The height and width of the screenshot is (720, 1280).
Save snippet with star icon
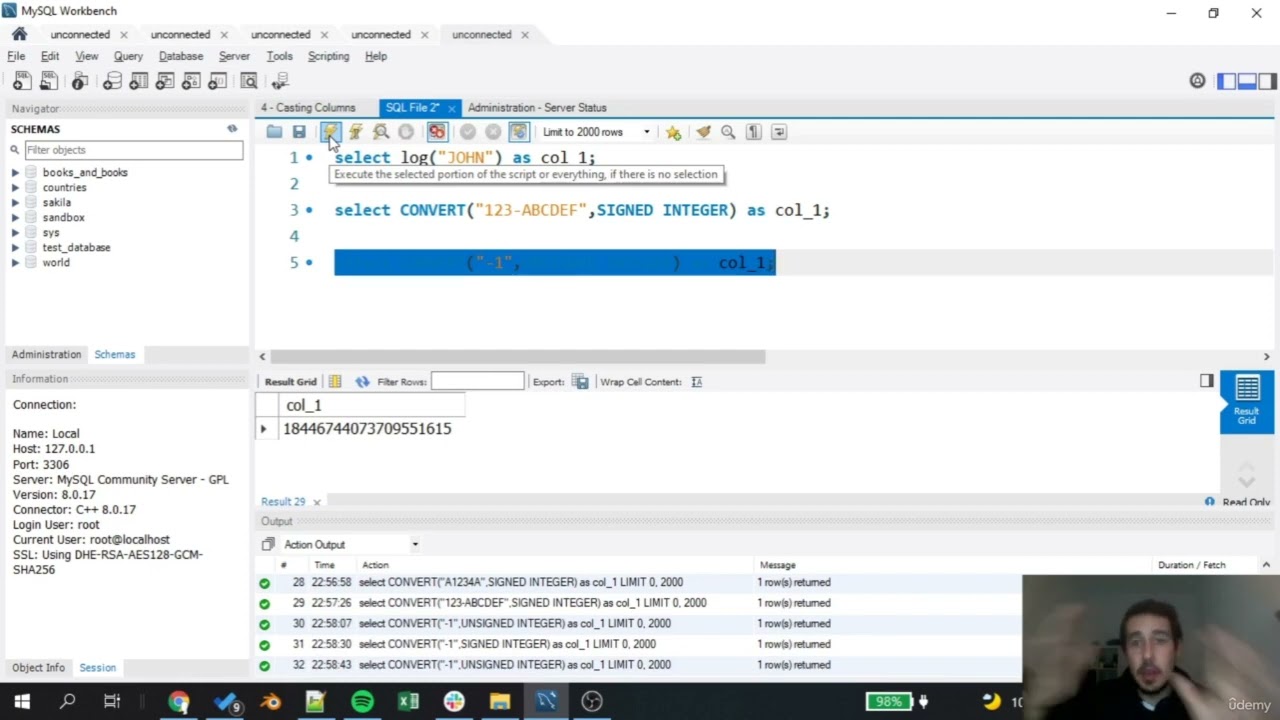pos(673,132)
